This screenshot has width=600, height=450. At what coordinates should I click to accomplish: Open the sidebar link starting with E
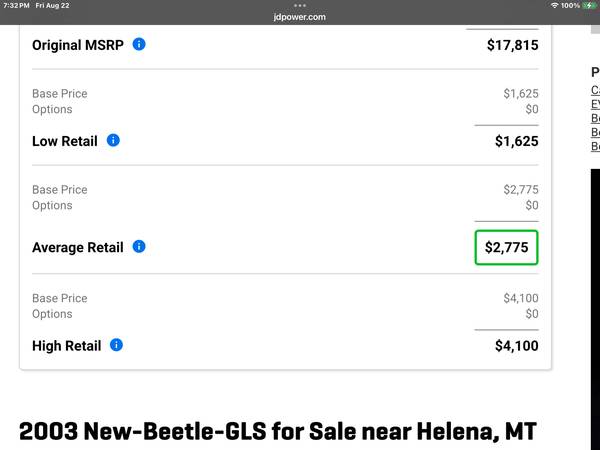pyautogui.click(x=595, y=104)
